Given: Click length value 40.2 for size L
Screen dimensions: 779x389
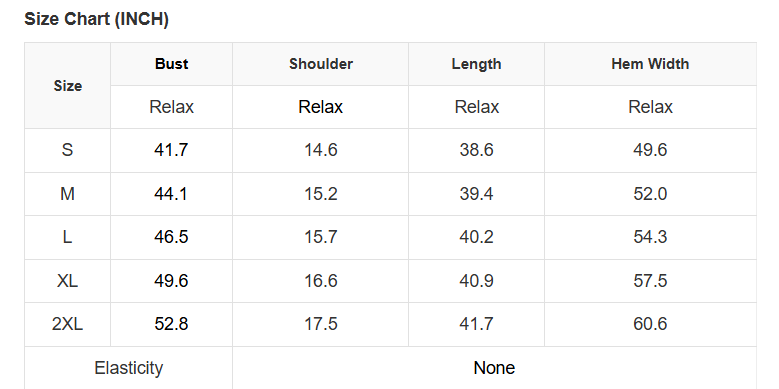Looking at the screenshot, I should coord(476,237).
